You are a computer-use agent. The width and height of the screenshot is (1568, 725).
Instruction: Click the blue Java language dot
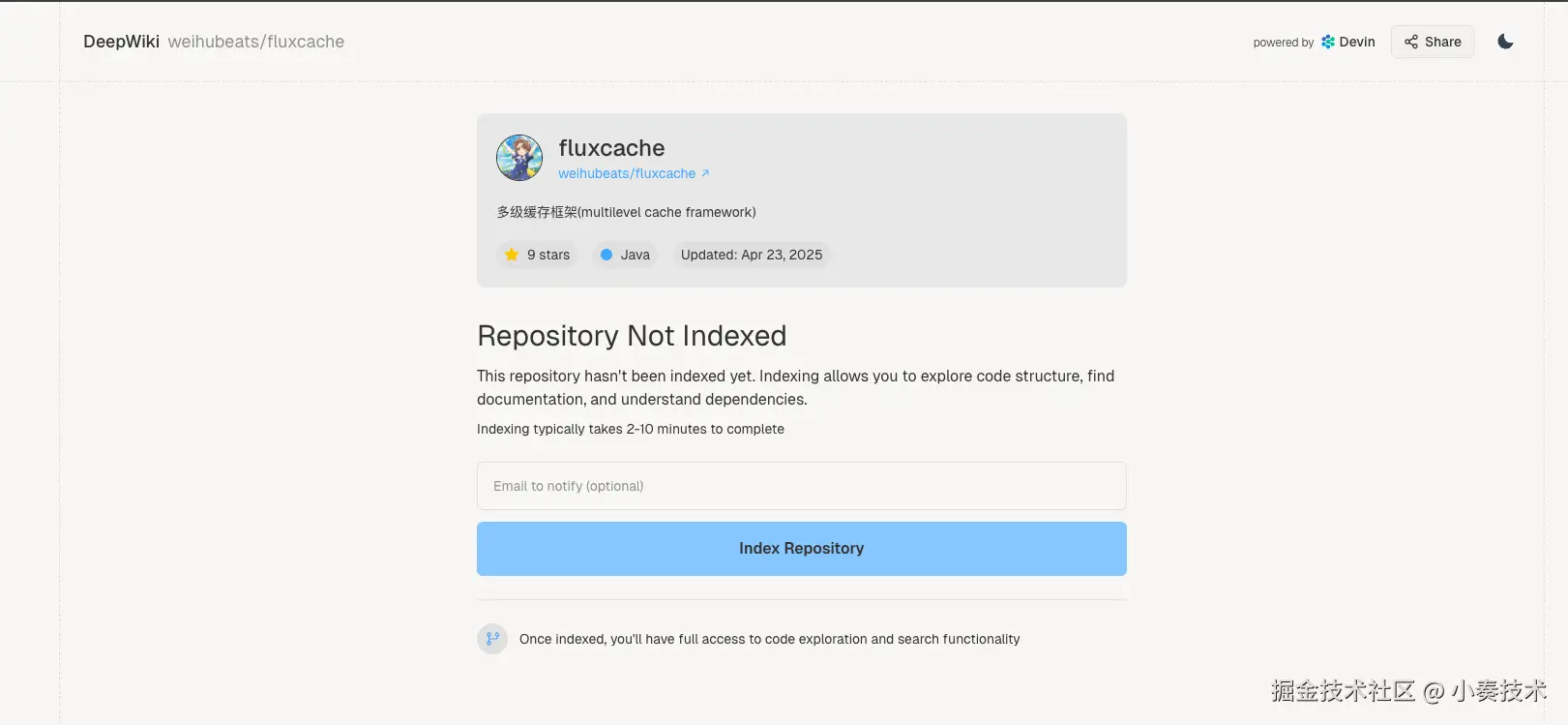[x=606, y=255]
